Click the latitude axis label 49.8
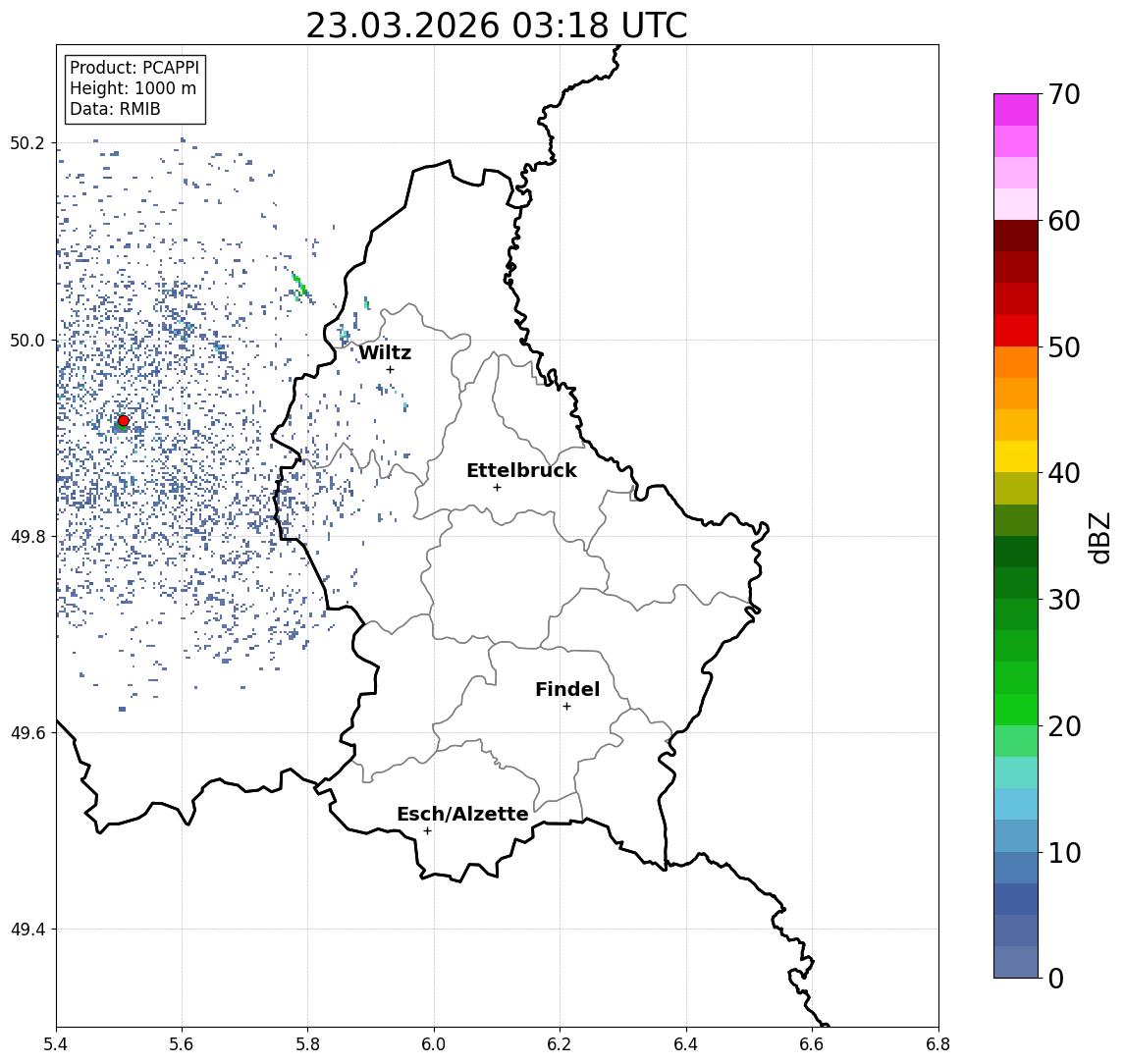Viewport: 1124px width, 1064px height. (27, 536)
